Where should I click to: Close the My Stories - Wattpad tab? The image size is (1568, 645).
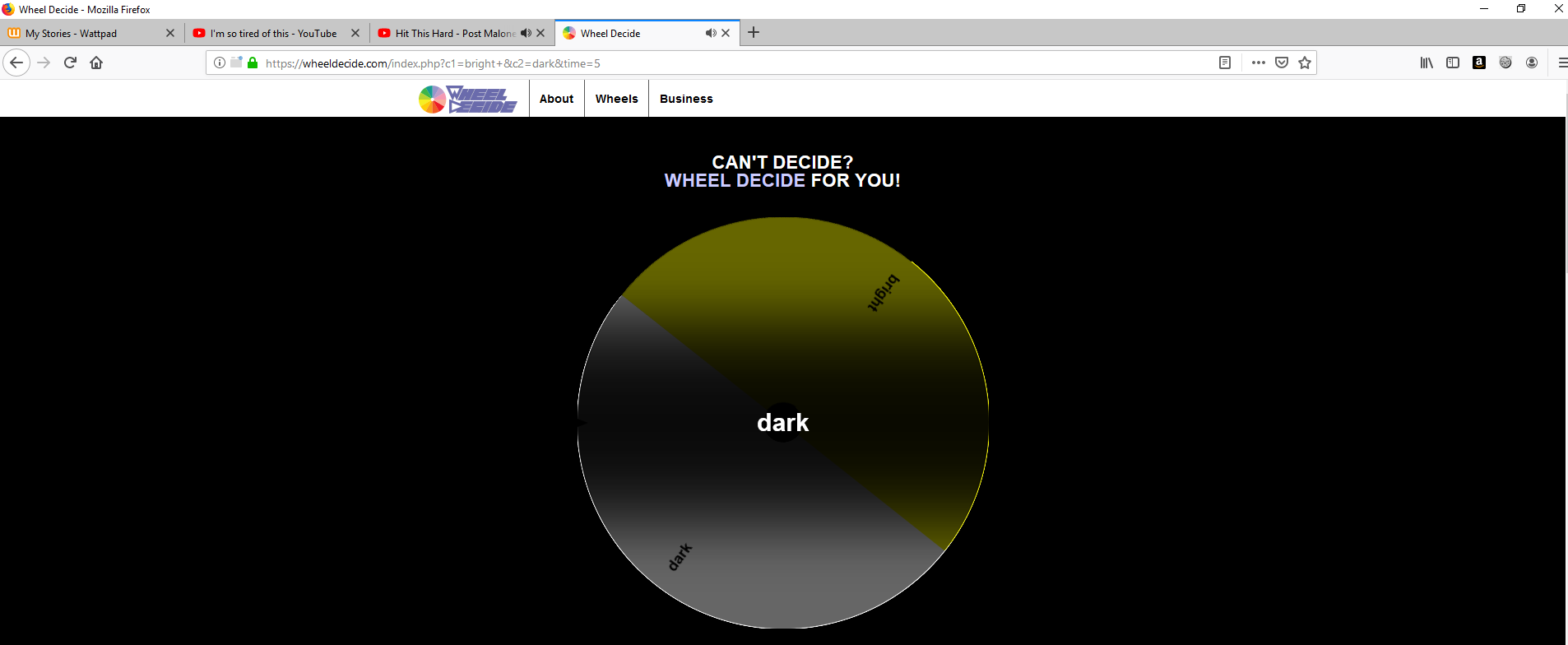pos(170,34)
